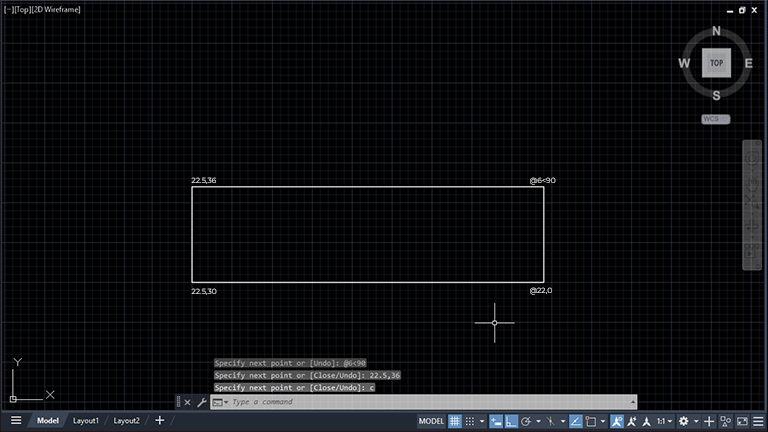Click auto-add annotation scales icon
This screenshot has height=432, width=768.
(632, 421)
